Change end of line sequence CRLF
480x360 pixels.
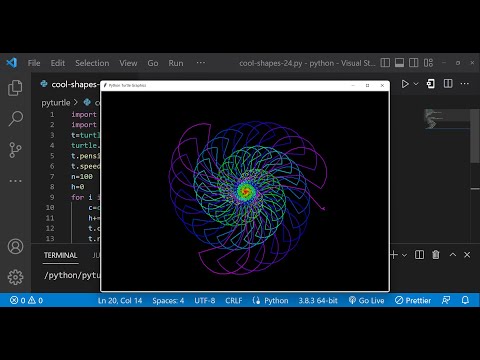pos(234,301)
